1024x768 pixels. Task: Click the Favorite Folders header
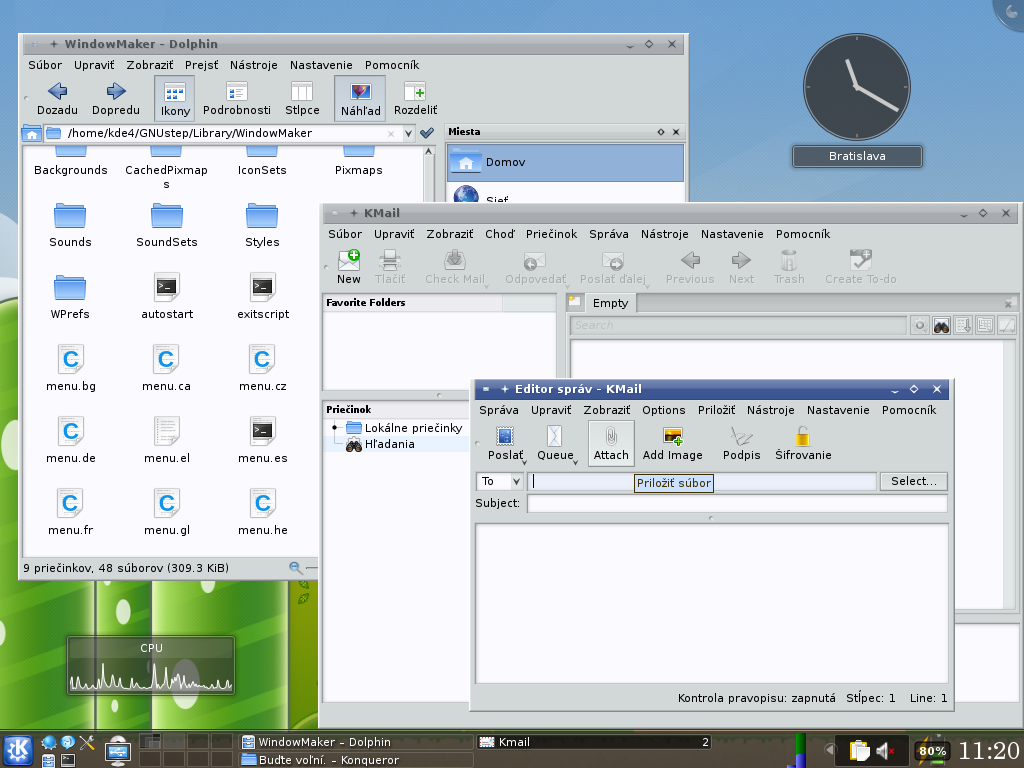413,302
